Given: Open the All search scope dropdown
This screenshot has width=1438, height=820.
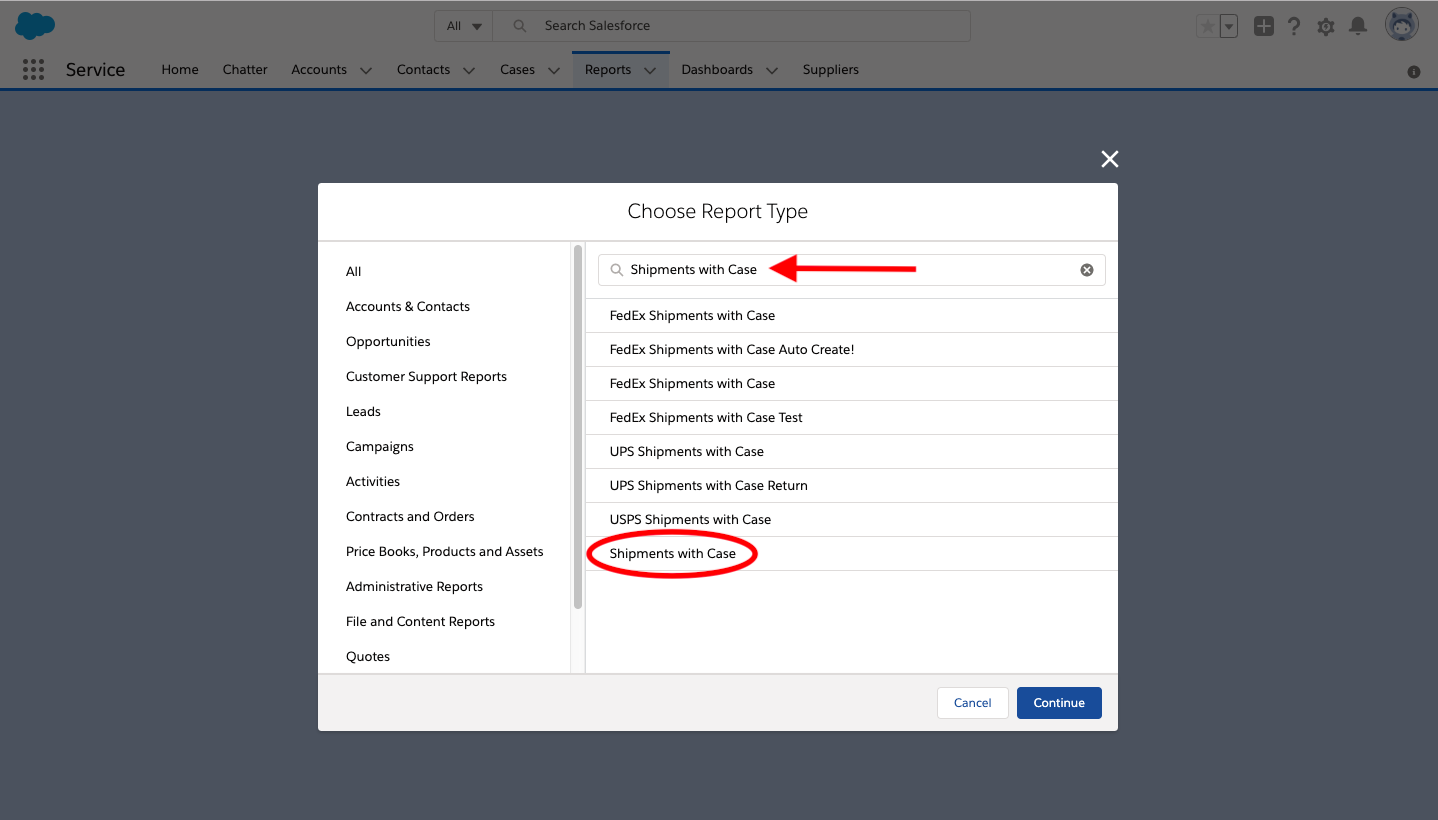Looking at the screenshot, I should (x=465, y=26).
